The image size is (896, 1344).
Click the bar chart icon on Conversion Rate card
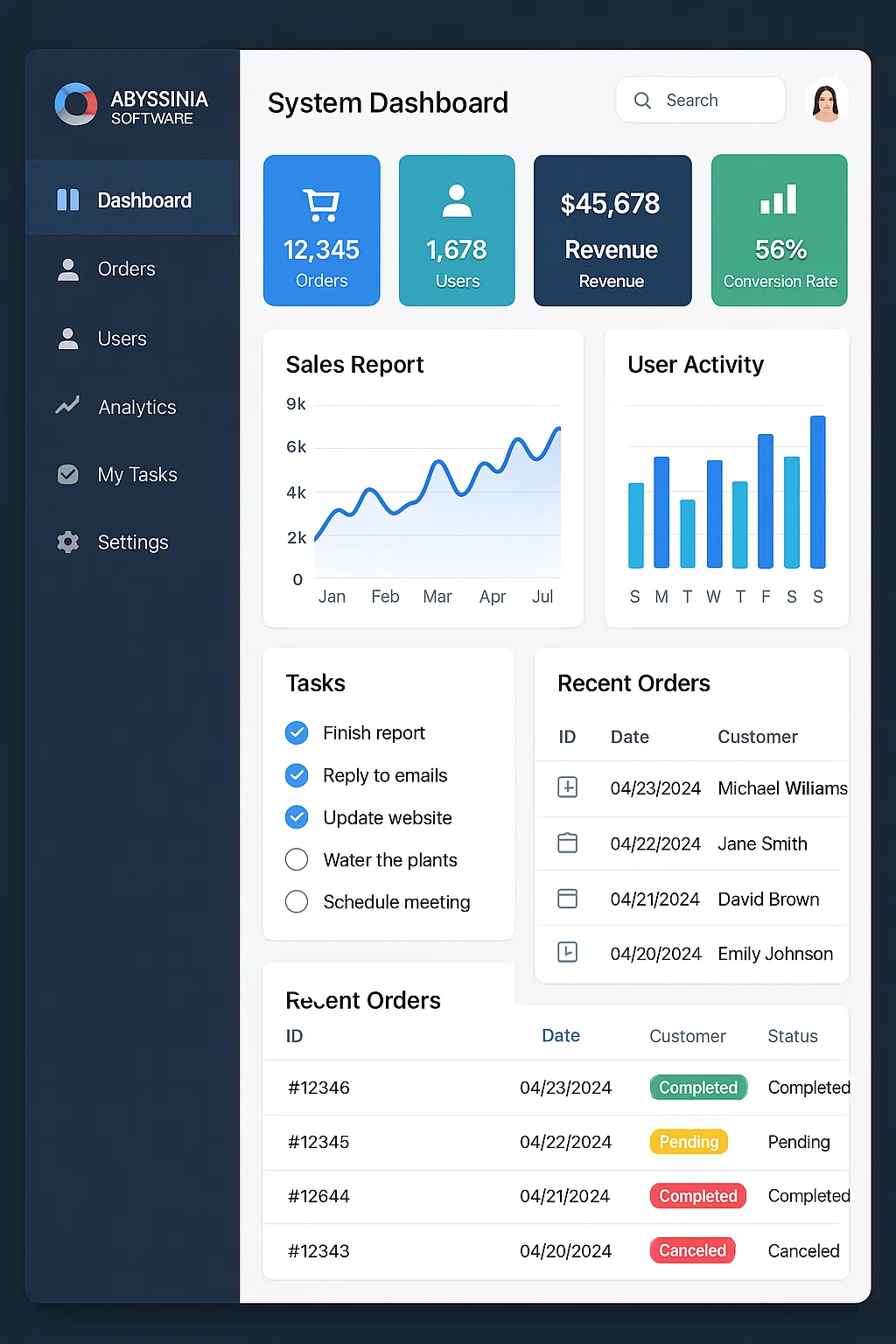[779, 199]
